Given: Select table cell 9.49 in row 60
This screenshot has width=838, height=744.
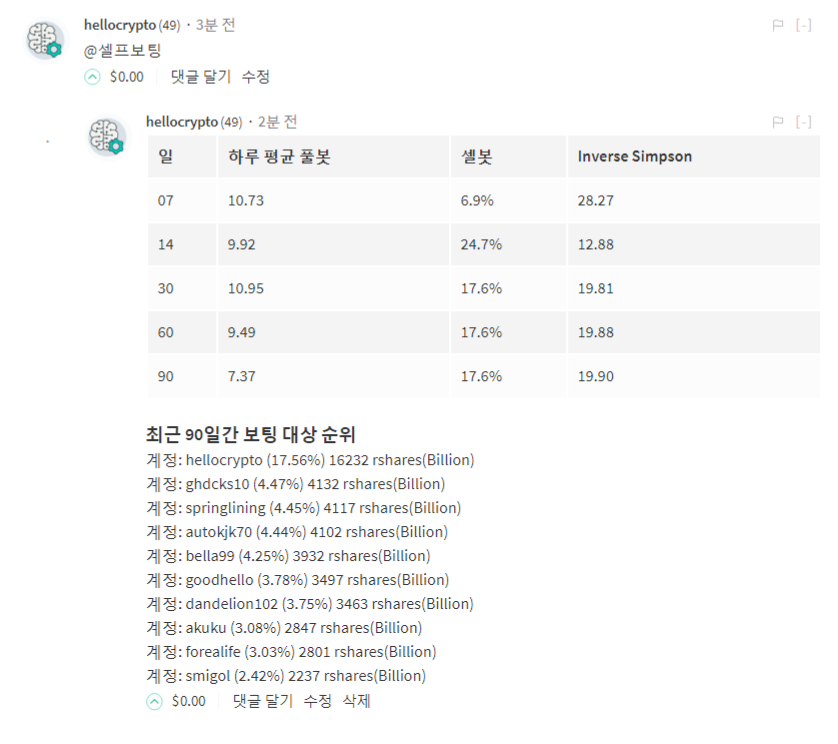Looking at the screenshot, I should (333, 332).
